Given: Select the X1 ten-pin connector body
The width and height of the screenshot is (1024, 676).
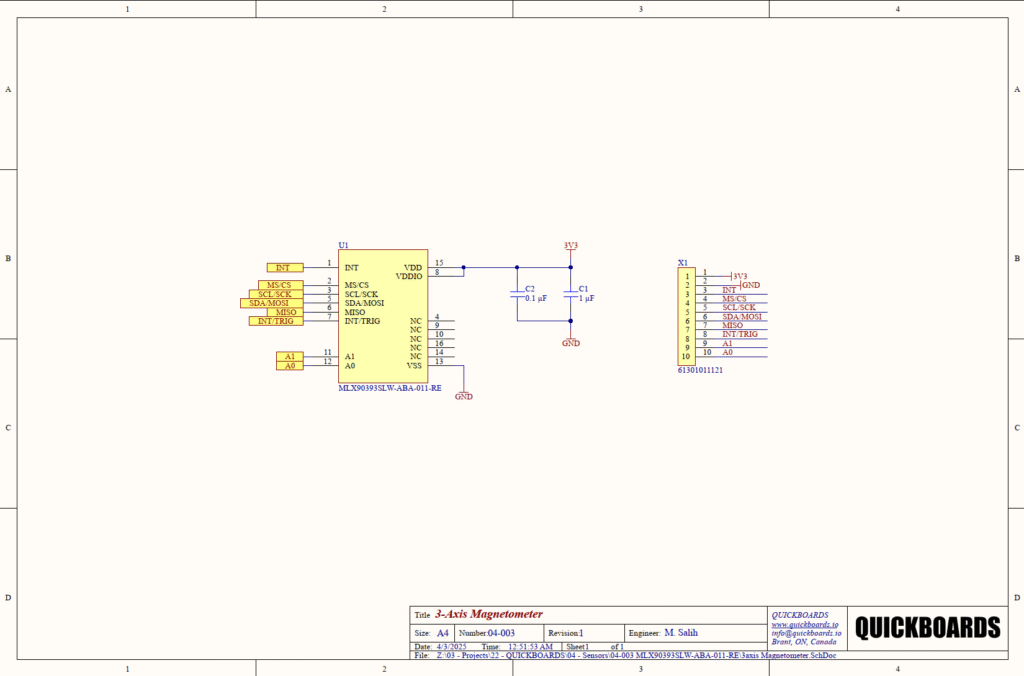Looking at the screenshot, I should coord(686,316).
